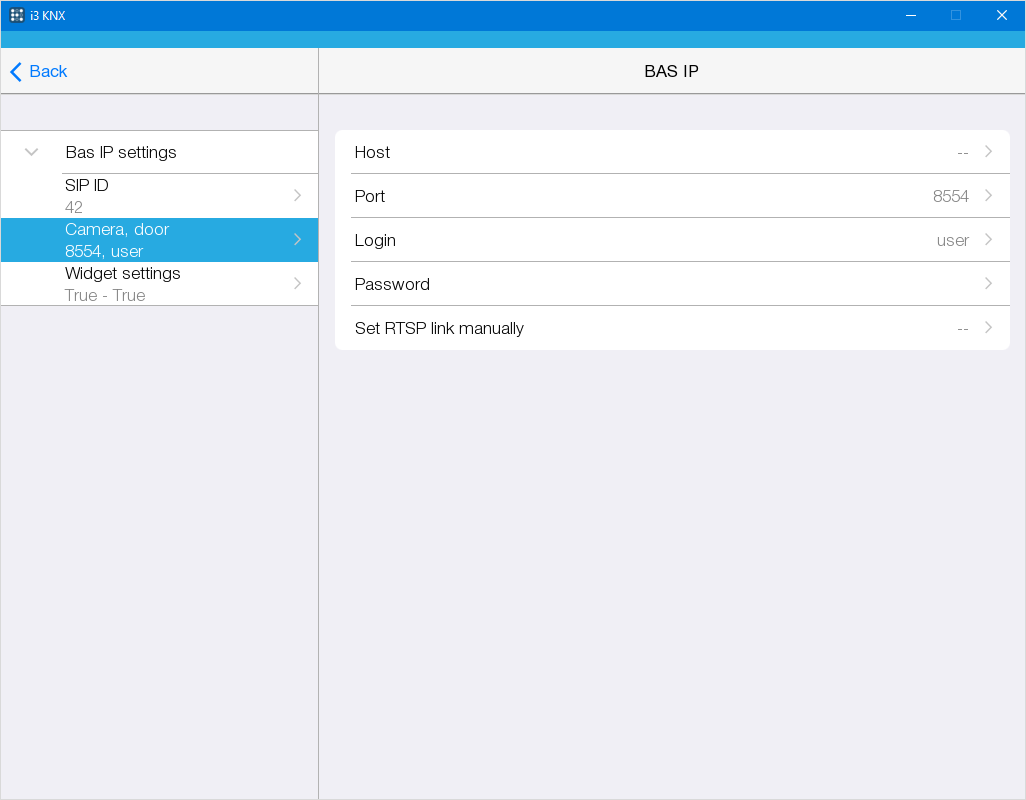Click the chevron on the Port row
This screenshot has width=1026, height=800.
coord(988,196)
